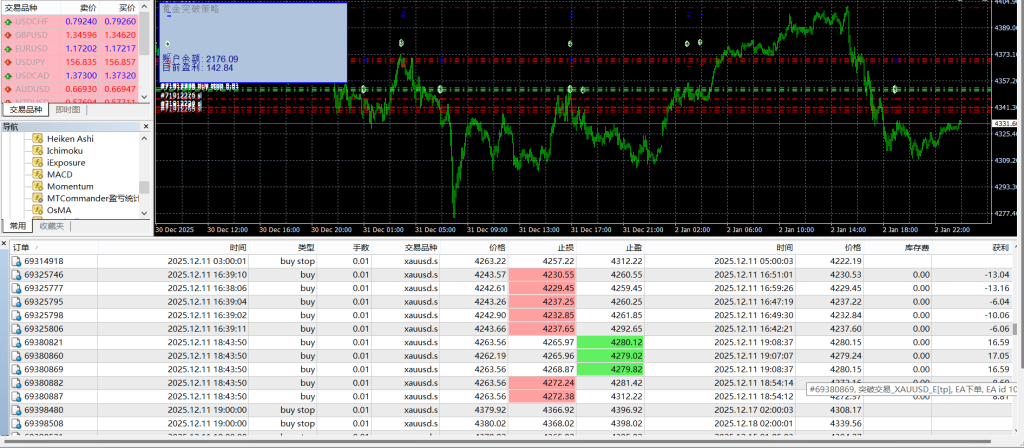Close the Navigator panel
Screen dimensions: 1024x448
(145, 126)
